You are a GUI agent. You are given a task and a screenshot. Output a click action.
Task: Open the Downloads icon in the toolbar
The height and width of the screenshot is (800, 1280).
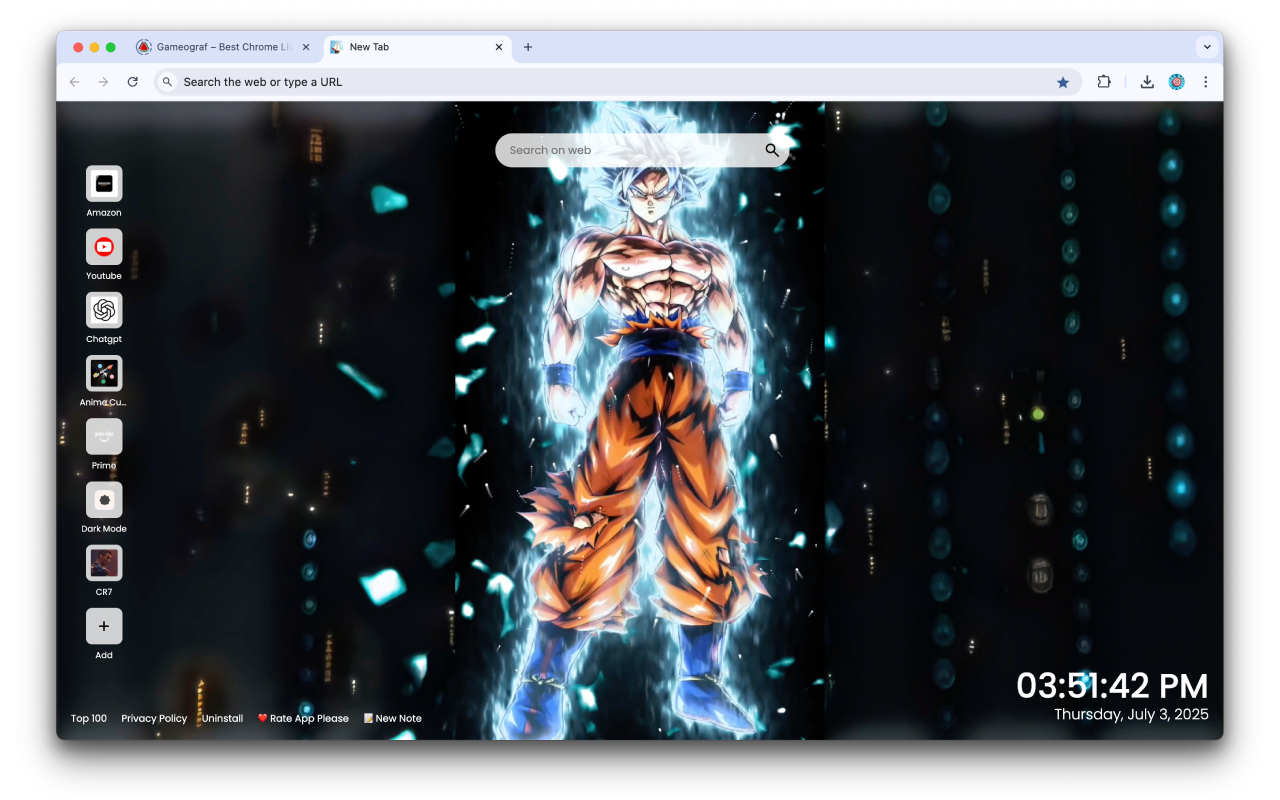(1147, 81)
